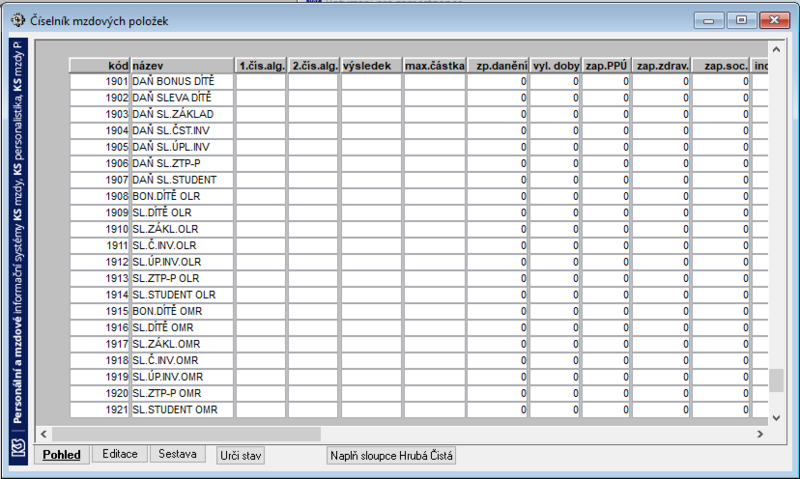The image size is (800, 479).
Task: Select row DAŇ SLEVA DÍTĚ
Action: coord(418,98)
